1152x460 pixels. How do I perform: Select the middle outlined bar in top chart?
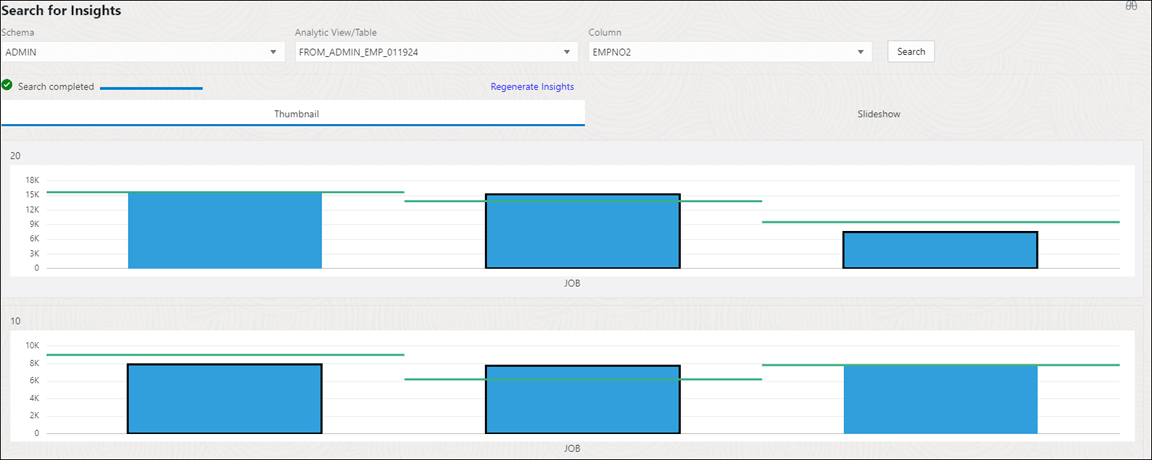tap(582, 231)
